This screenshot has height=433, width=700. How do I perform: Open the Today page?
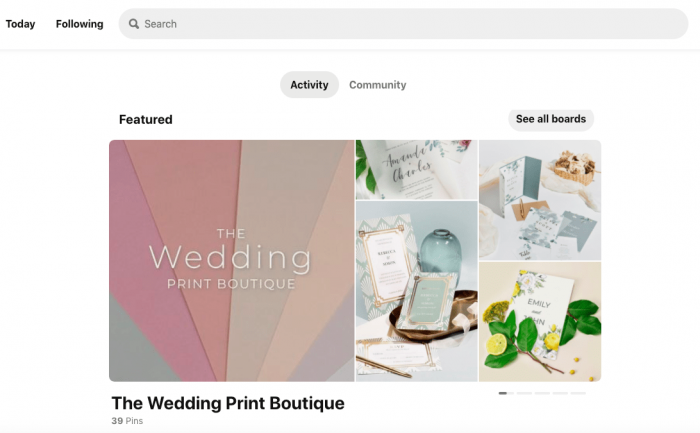click(x=20, y=24)
